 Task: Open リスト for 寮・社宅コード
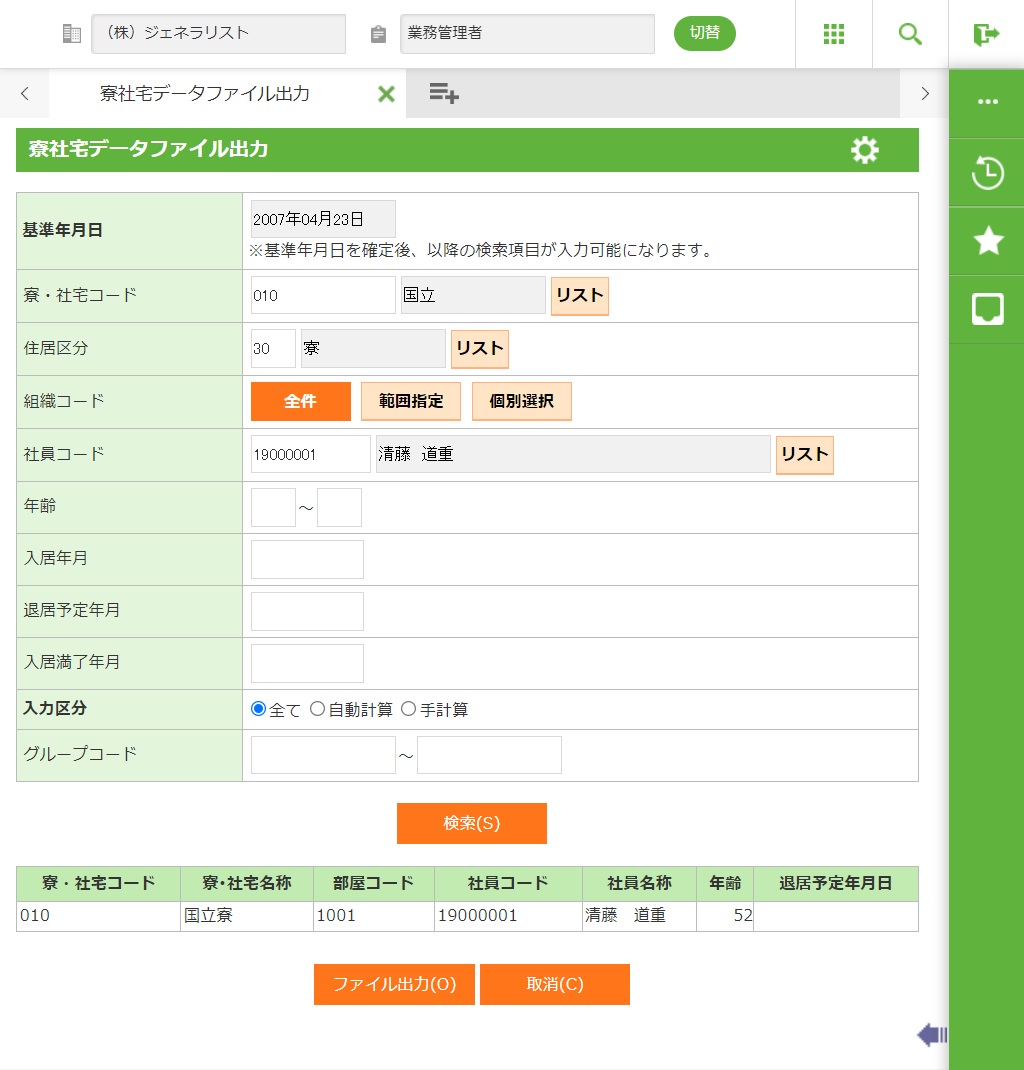click(x=579, y=296)
